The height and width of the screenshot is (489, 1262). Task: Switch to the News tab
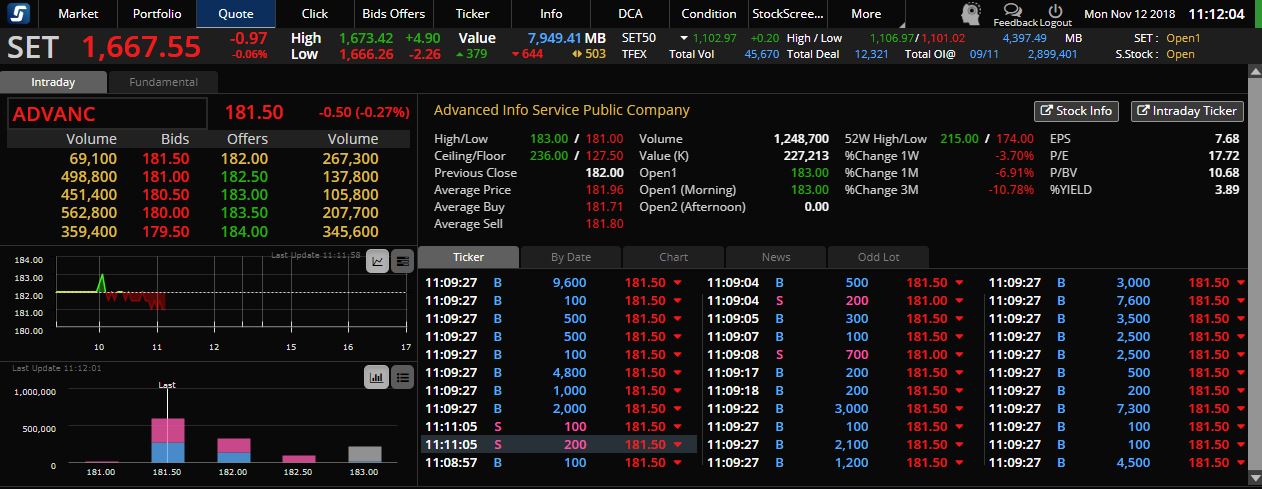coord(776,257)
